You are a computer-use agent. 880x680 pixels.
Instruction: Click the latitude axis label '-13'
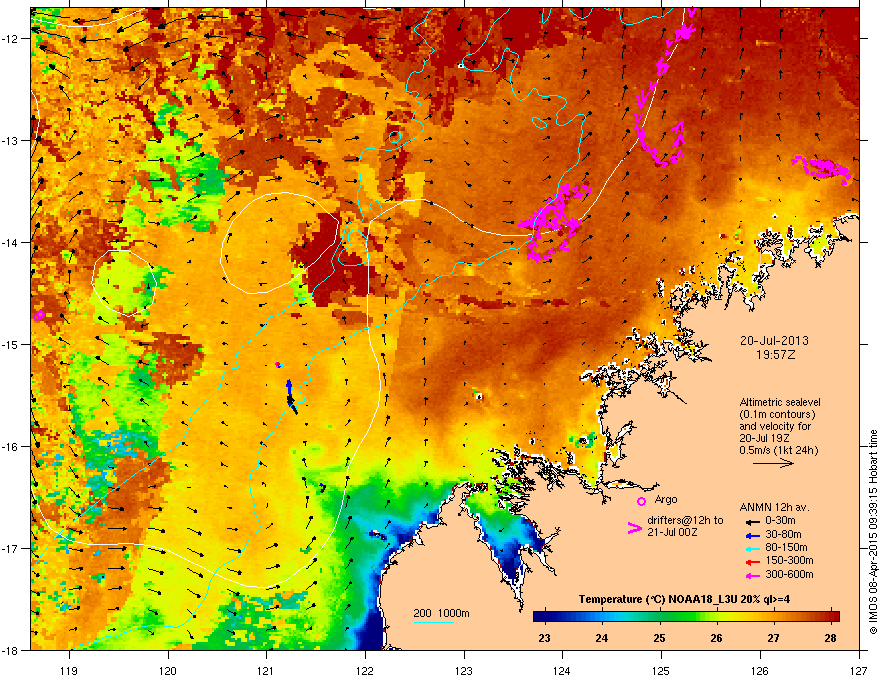pos(10,140)
